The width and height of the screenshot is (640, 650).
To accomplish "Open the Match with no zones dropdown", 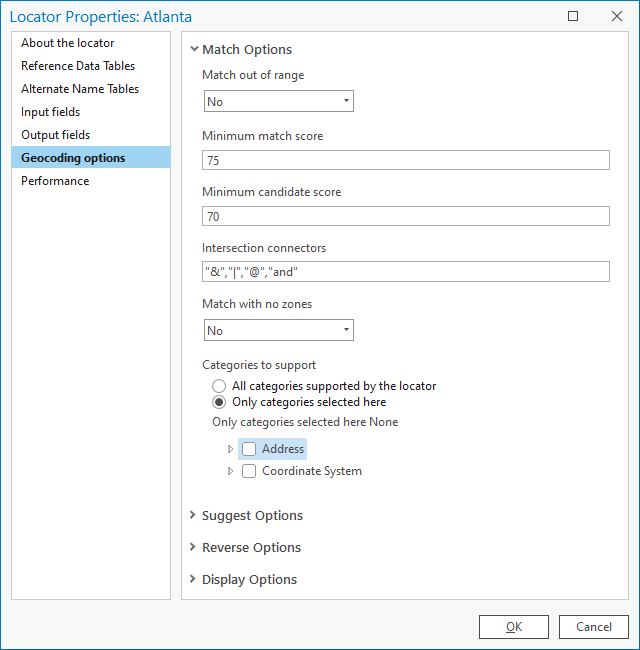I will coord(278,330).
